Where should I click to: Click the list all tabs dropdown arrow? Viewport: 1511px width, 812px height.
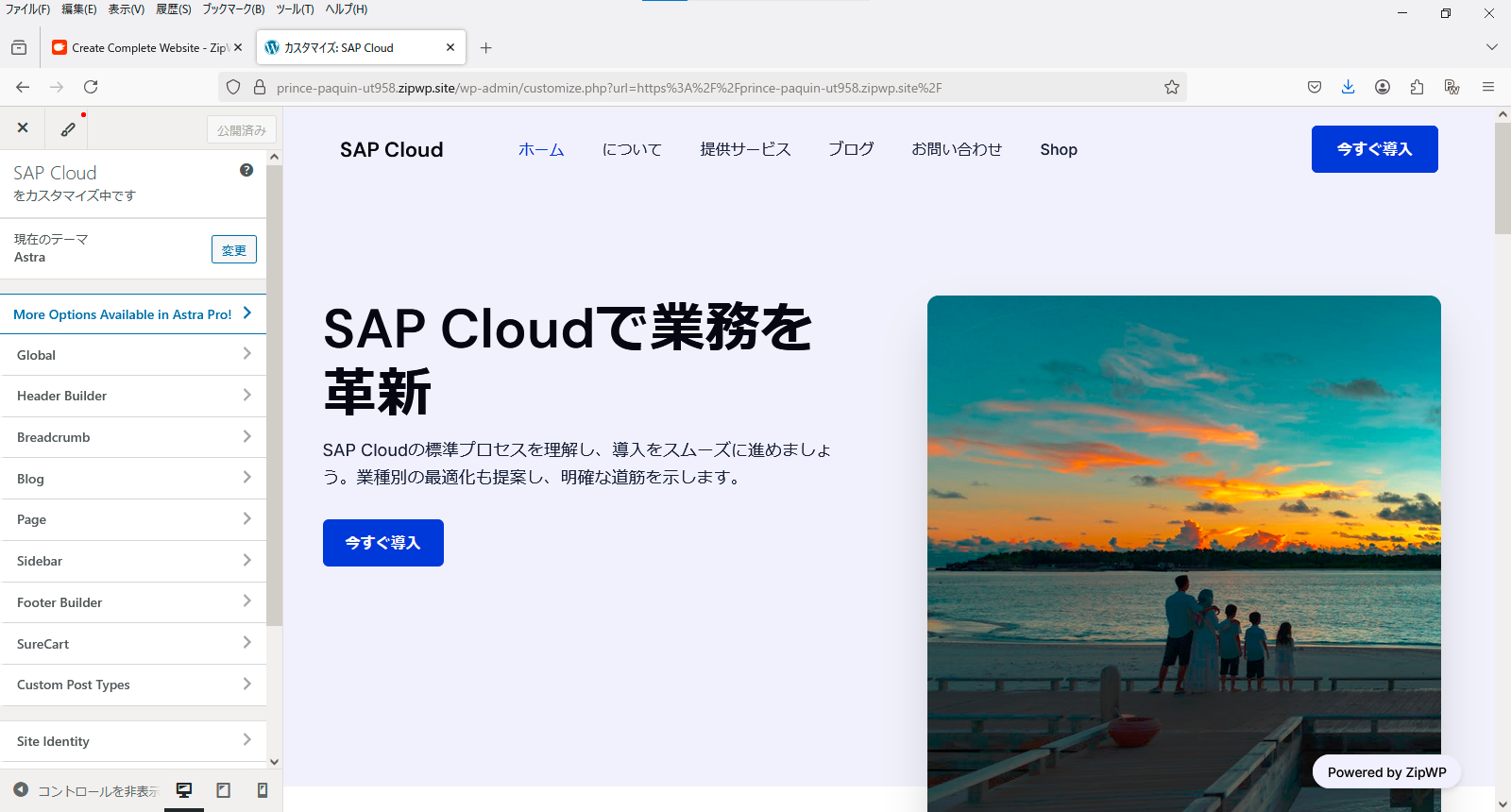coord(1491,47)
